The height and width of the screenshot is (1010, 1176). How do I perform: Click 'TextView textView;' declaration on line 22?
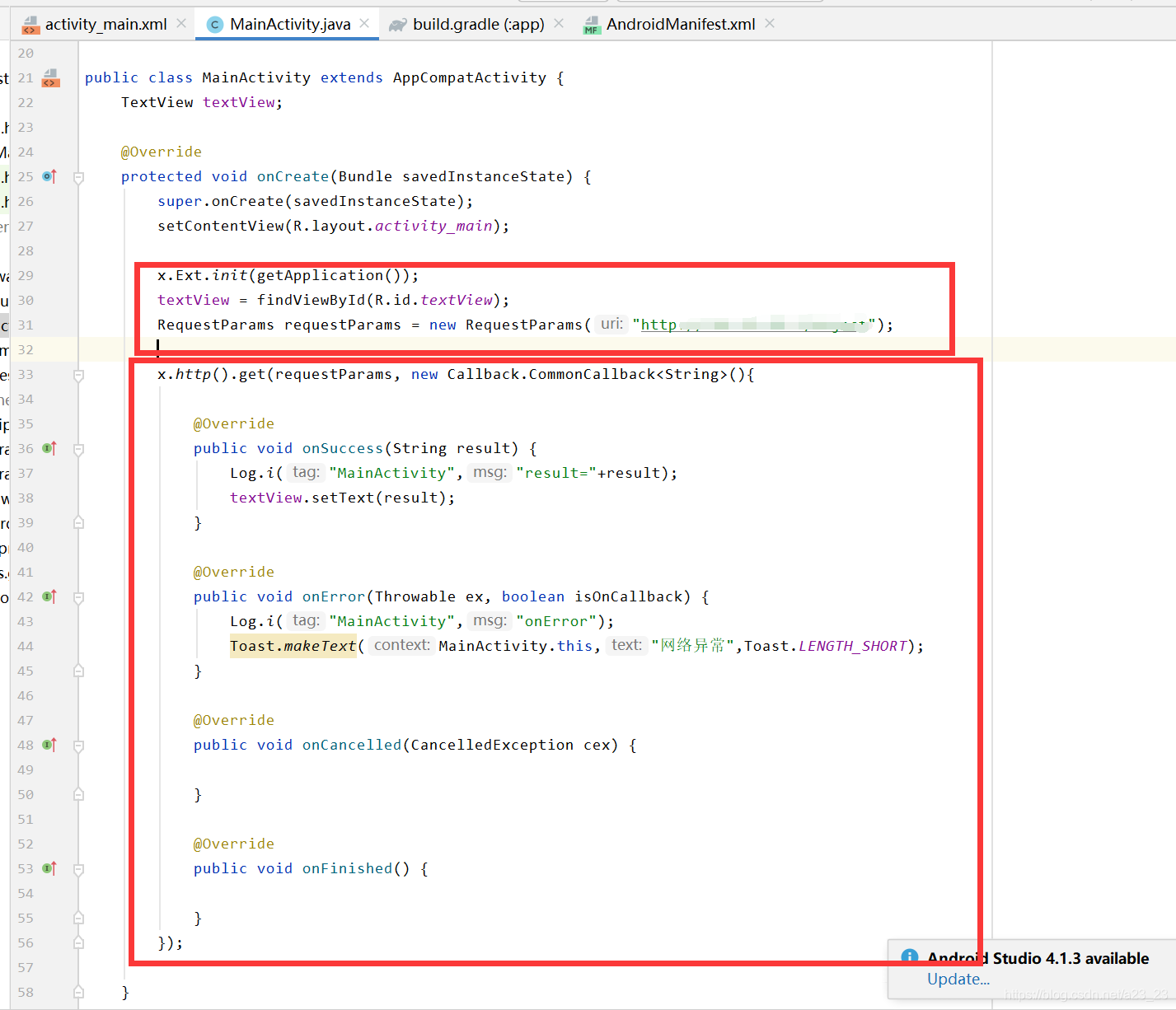(202, 102)
